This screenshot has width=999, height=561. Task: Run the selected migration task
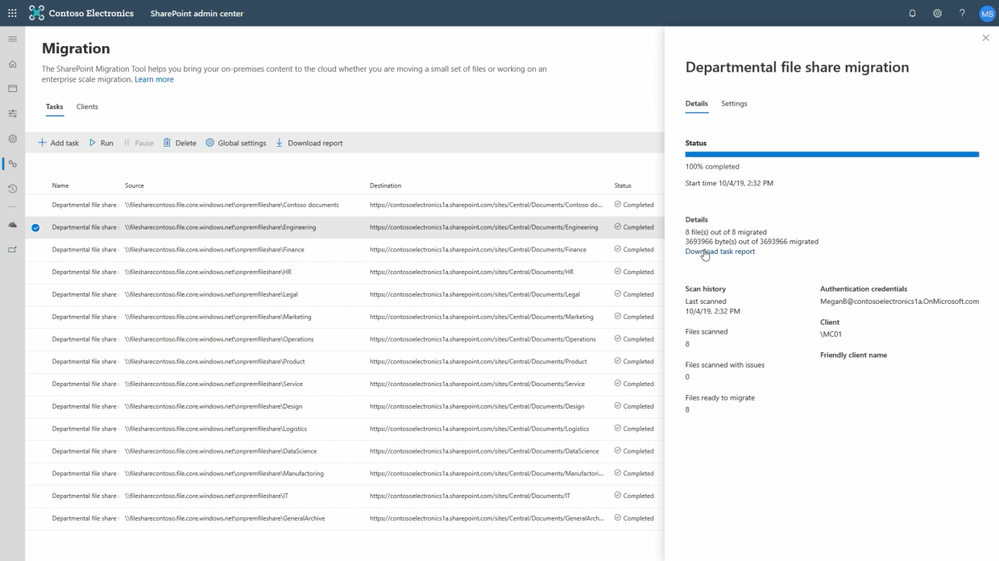pyautogui.click(x=101, y=143)
